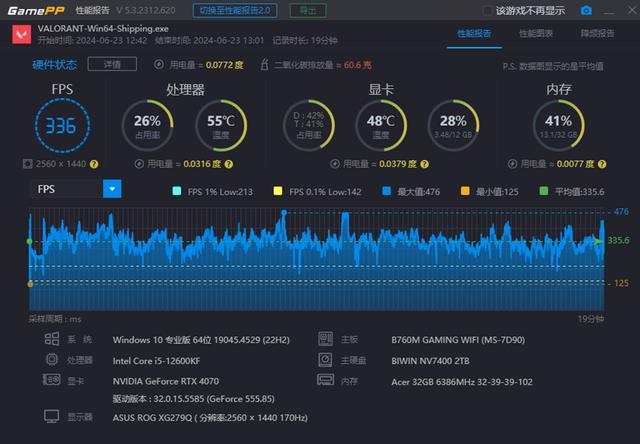This screenshot has width=640, height=444.
Task: Click the memory power icon beside 0.0077度
Action: pyautogui.click(x=512, y=164)
